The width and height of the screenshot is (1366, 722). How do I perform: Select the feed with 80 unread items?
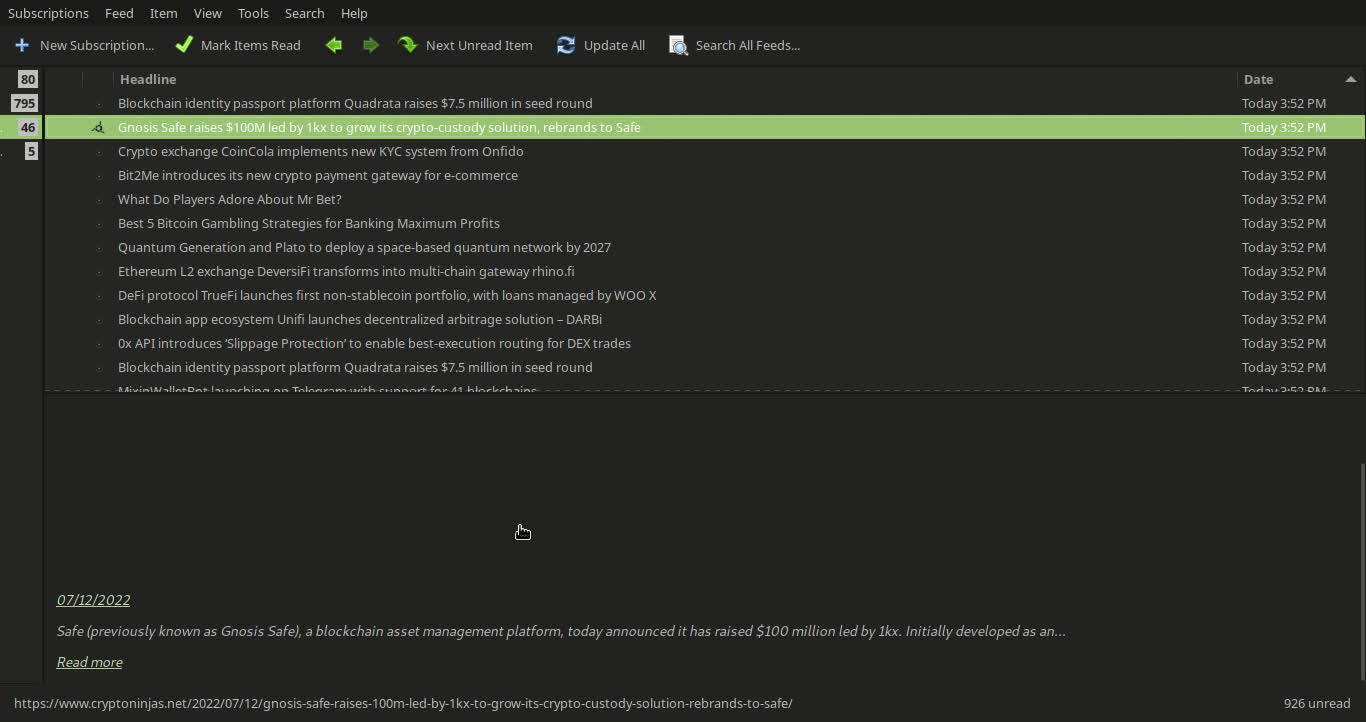[x=27, y=79]
